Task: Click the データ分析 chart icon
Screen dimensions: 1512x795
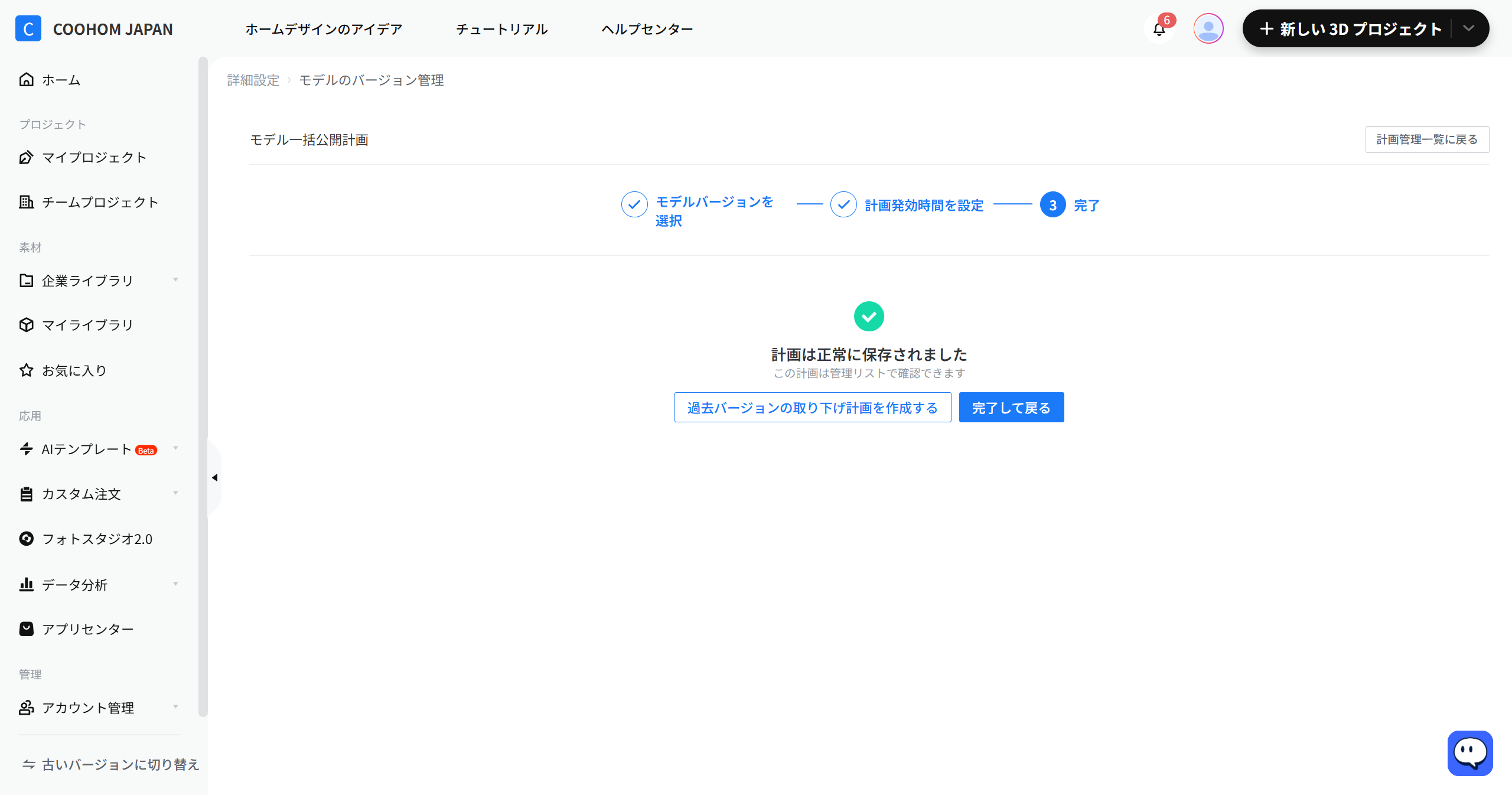Action: point(27,585)
